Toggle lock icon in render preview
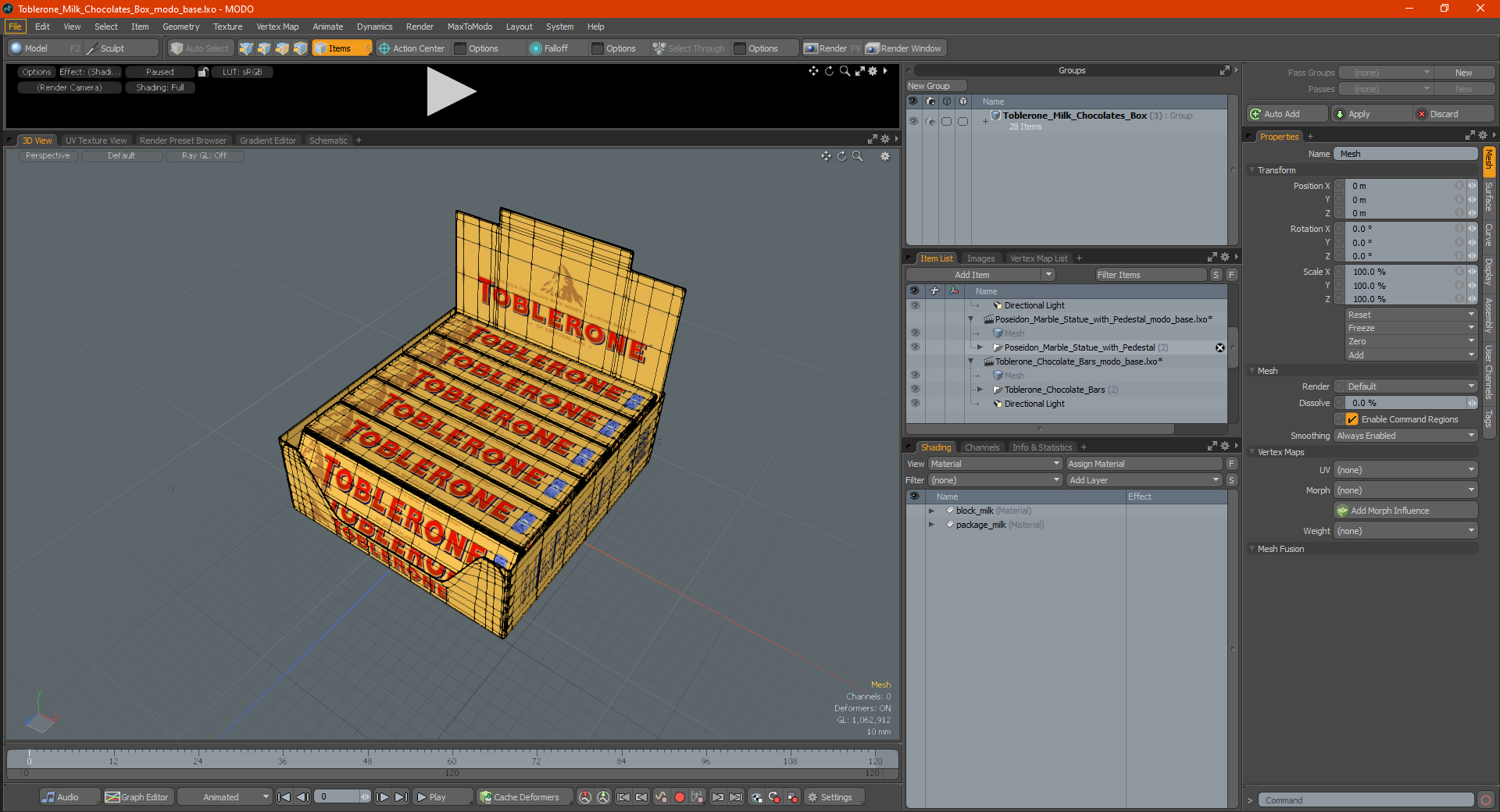This screenshot has height=812, width=1500. tap(203, 72)
